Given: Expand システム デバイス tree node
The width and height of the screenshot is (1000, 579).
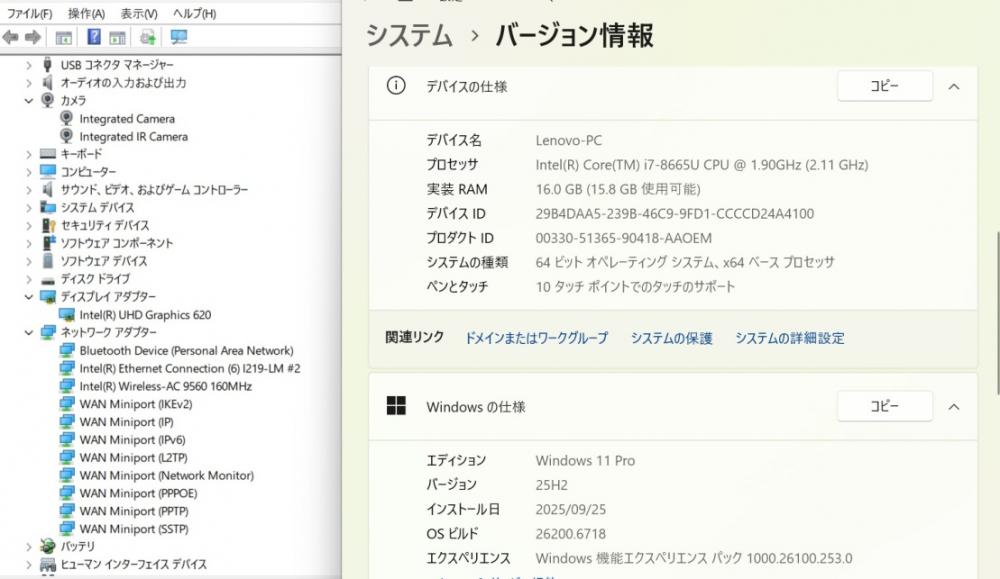Looking at the screenshot, I should click(x=29, y=208).
